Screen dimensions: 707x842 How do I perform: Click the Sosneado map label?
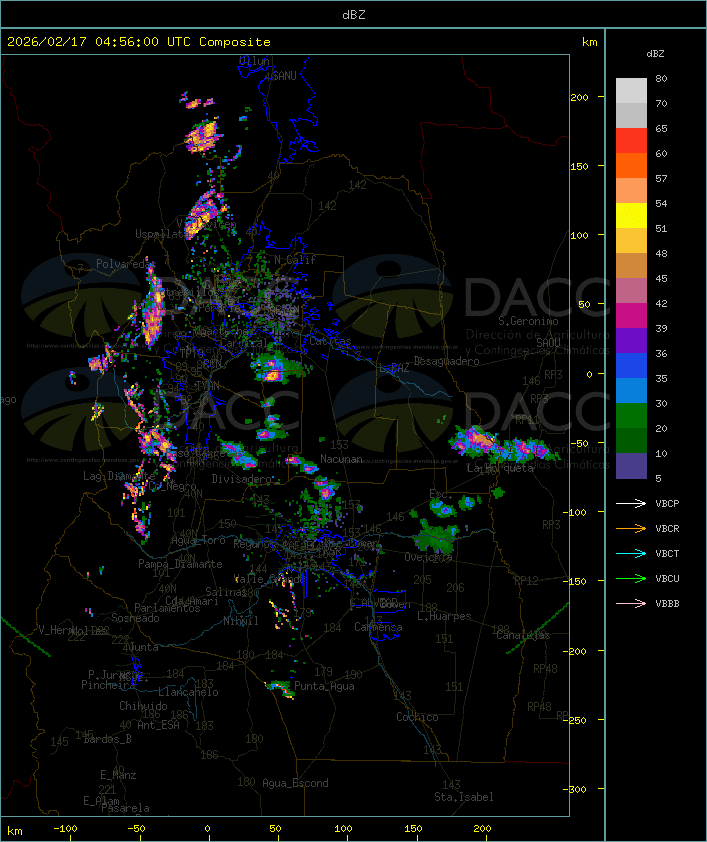click(x=135, y=618)
